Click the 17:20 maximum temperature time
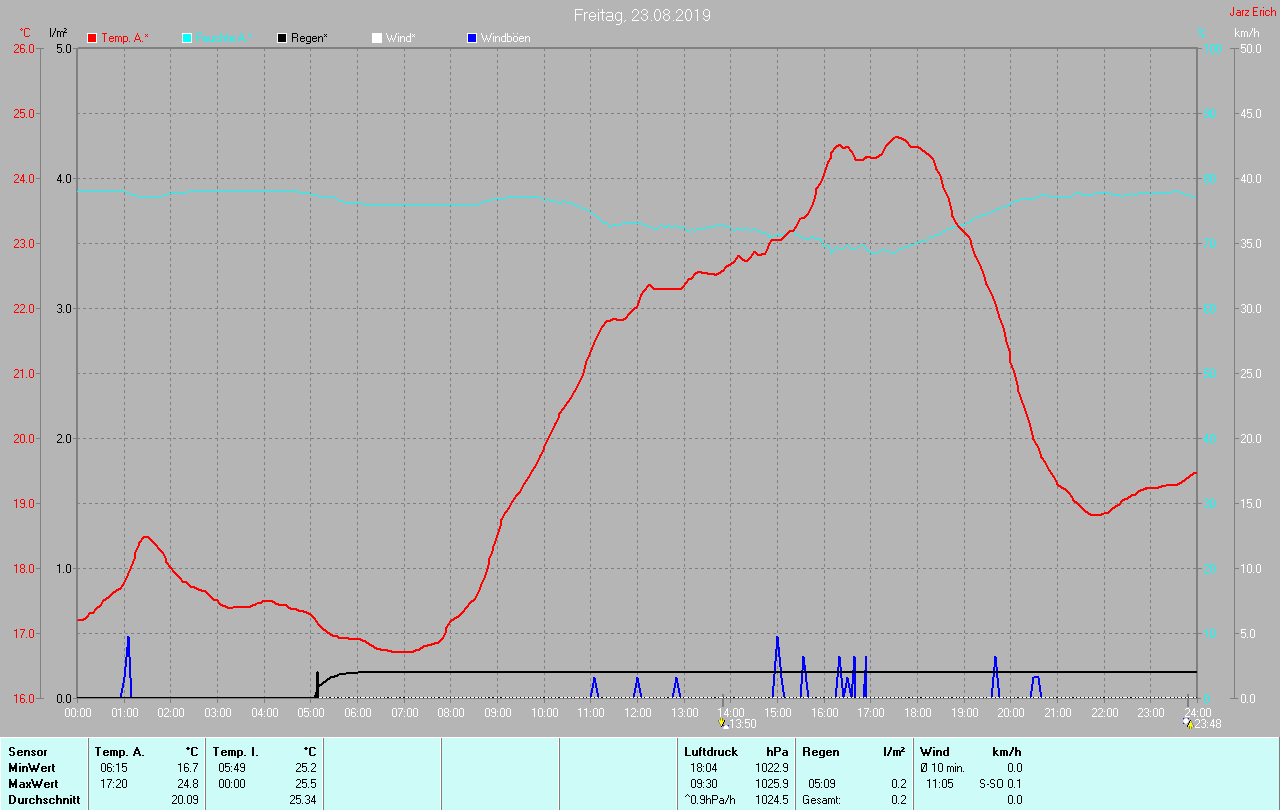This screenshot has height=810, width=1280. click(x=114, y=783)
